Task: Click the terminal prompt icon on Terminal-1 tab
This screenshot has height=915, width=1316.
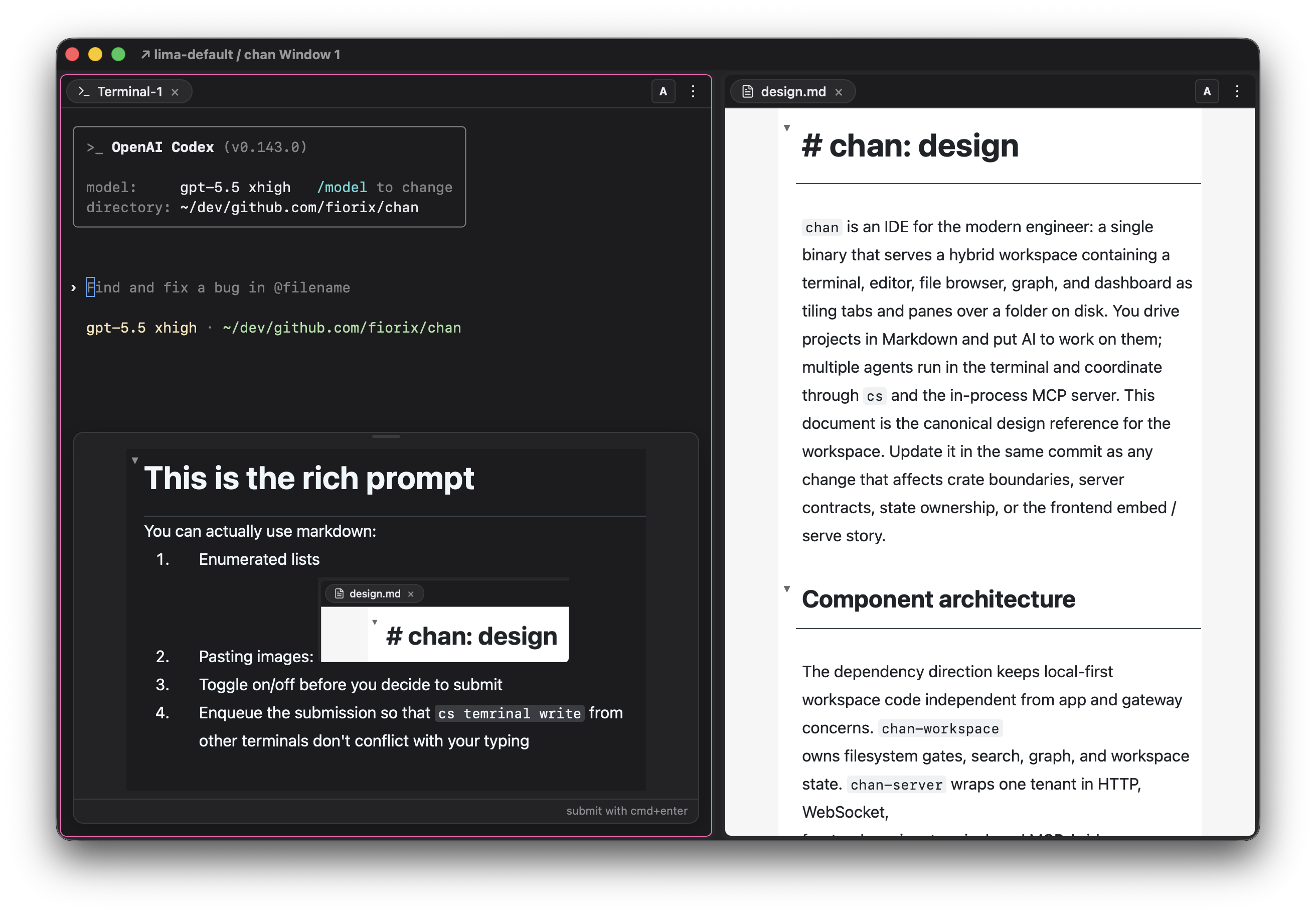Action: (84, 92)
